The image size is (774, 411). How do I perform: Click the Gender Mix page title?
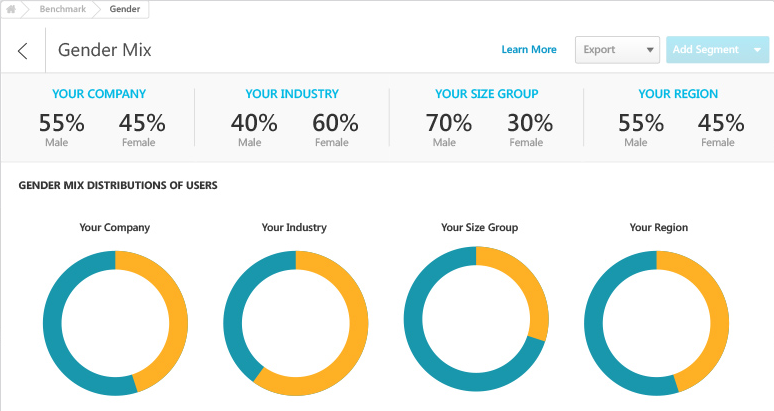[105, 50]
